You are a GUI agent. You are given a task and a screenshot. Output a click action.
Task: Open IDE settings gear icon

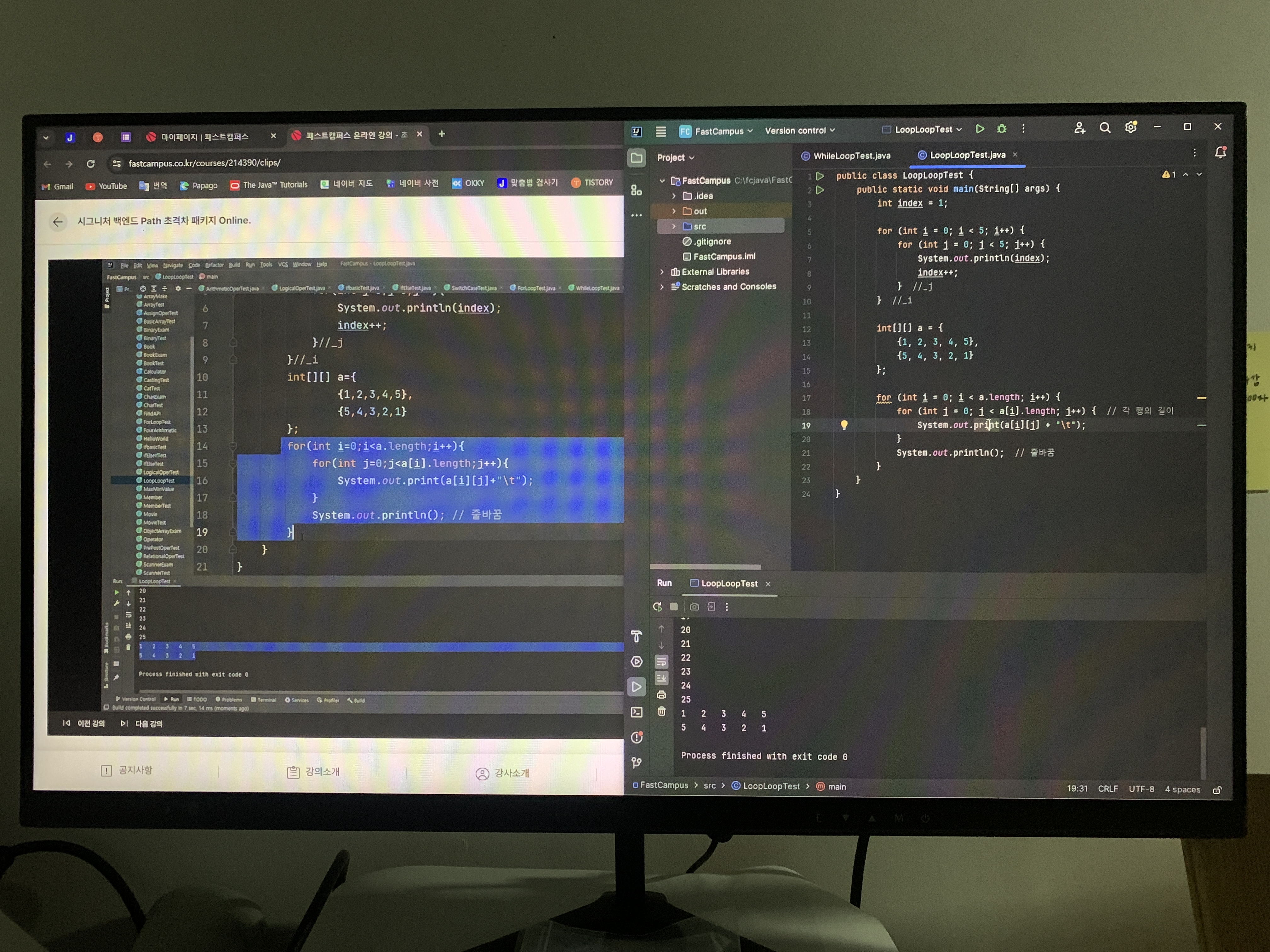pos(1131,127)
